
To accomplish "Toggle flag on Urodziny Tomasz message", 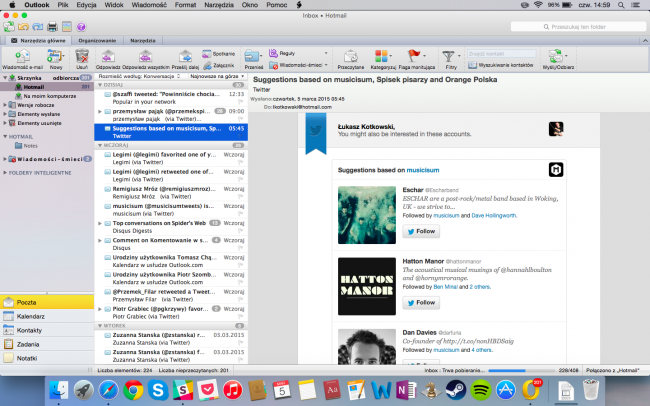I will tap(240, 265).
